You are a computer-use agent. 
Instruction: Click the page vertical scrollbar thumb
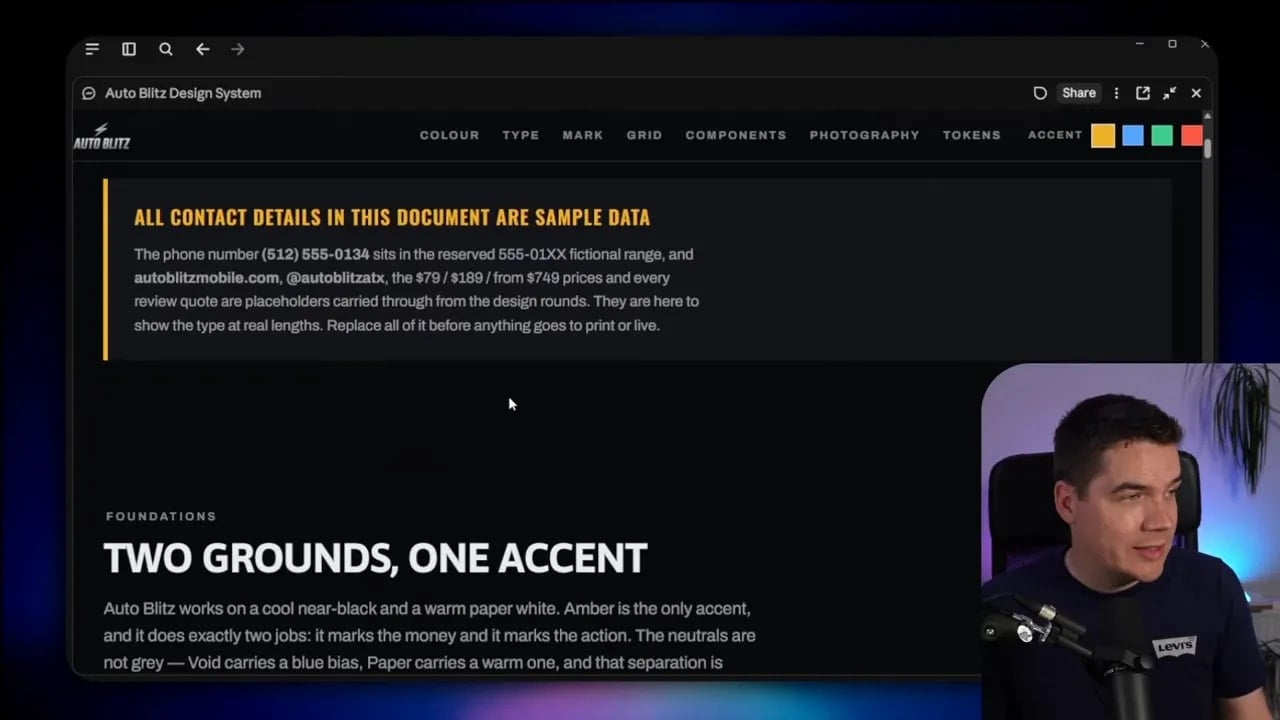[1208, 148]
